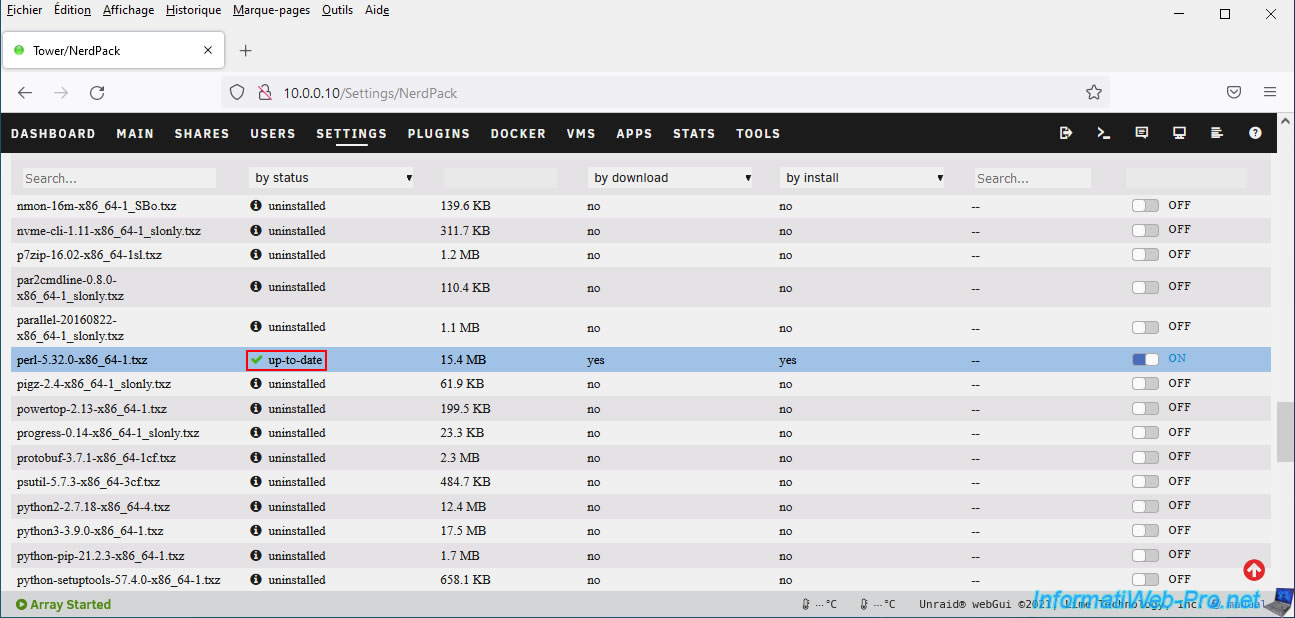Turn off the perl-5.32.0 package toggle

1145,359
